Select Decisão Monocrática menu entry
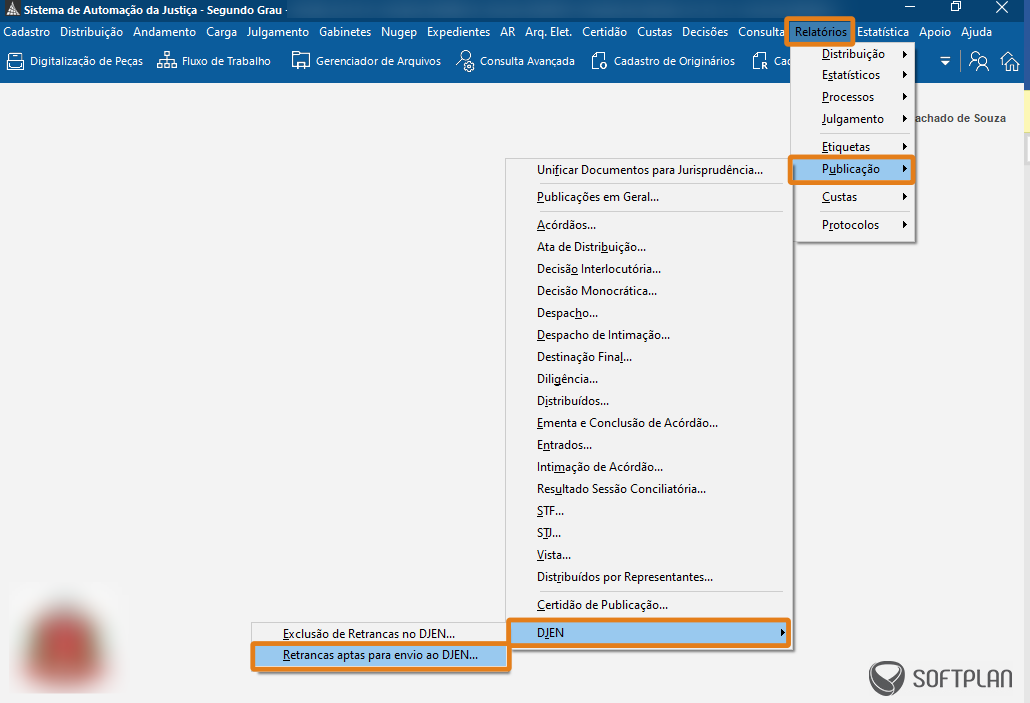This screenshot has height=703, width=1030. pyautogui.click(x=596, y=291)
